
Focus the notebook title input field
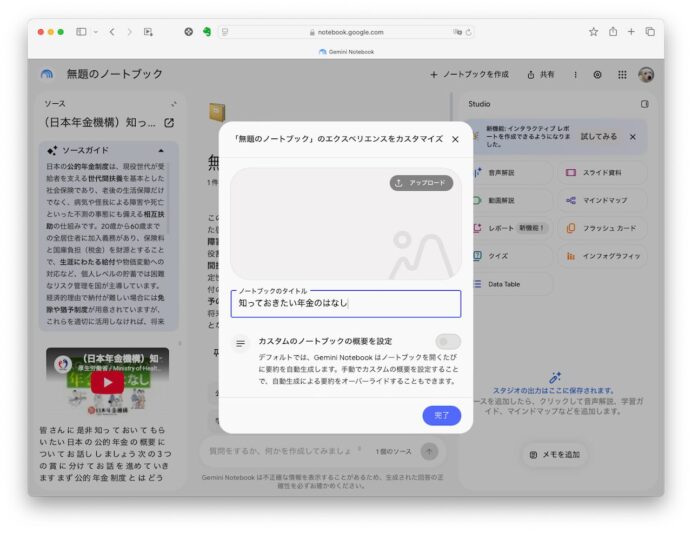(346, 304)
